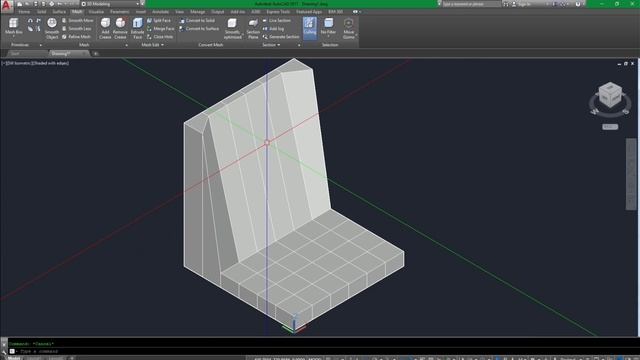
Task: Restore the drawing viewport window
Action: 626,64
